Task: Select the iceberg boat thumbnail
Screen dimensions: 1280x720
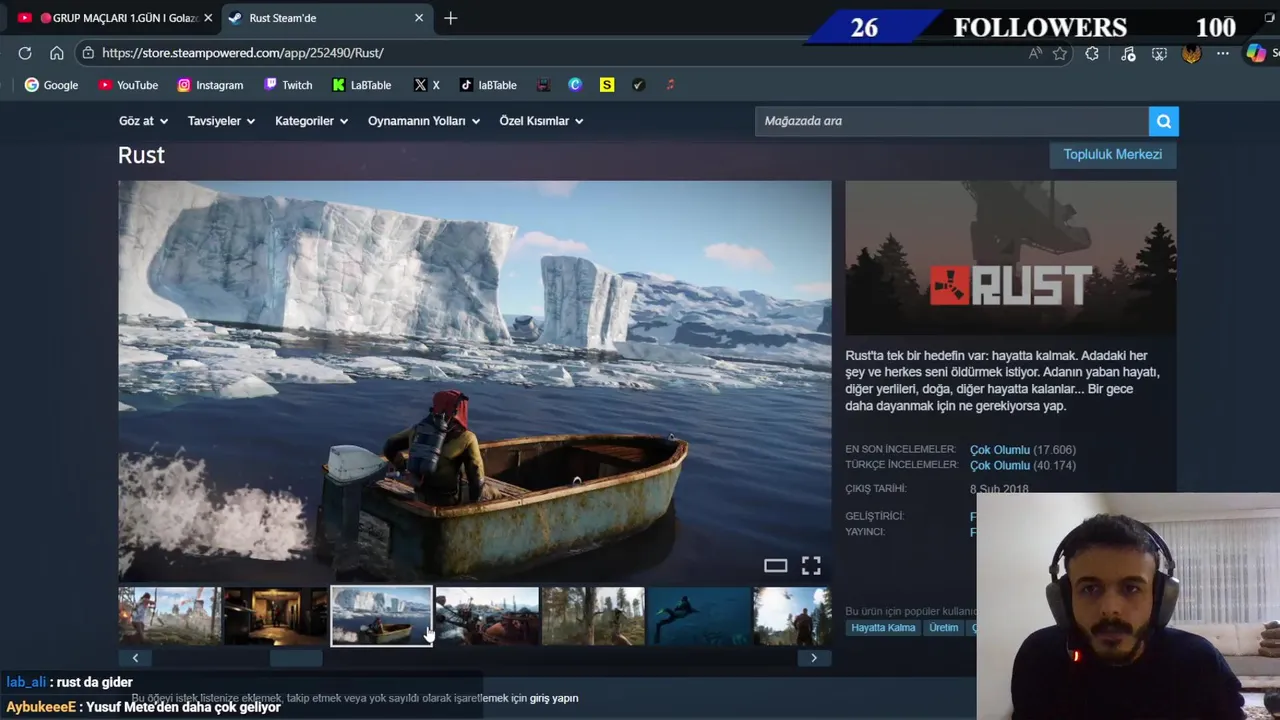Action: (x=381, y=616)
